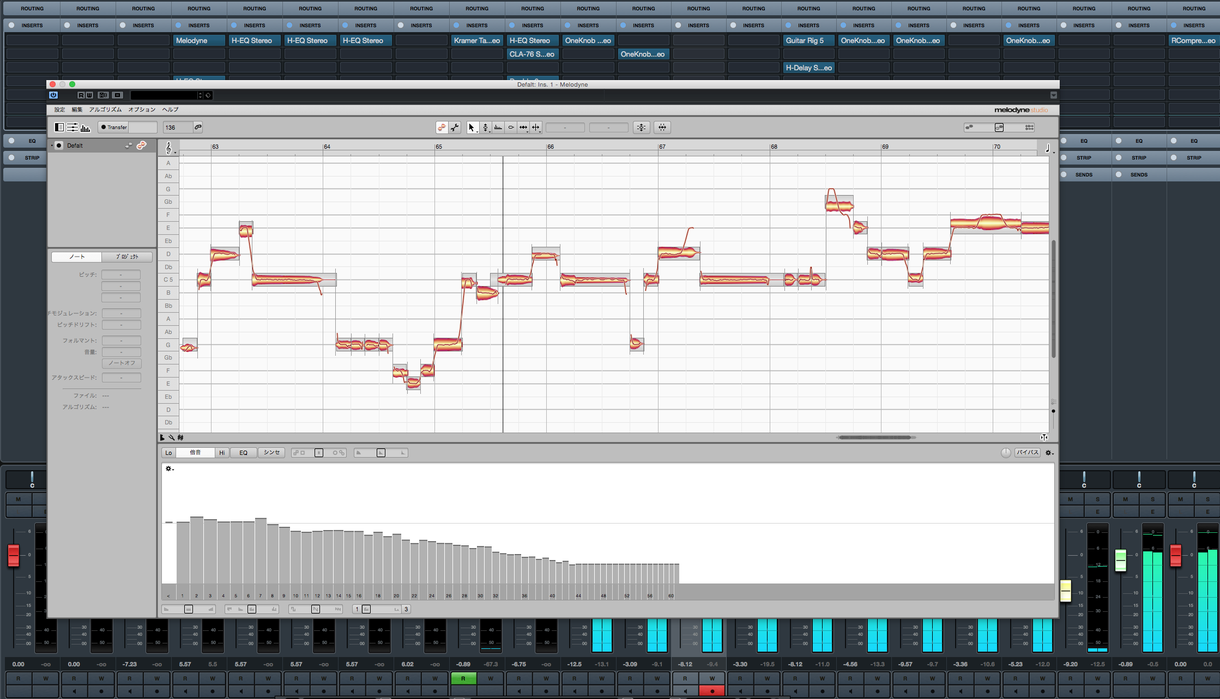Select the pitch tool in Melodyne toolbar
The width and height of the screenshot is (1220, 699).
click(485, 127)
